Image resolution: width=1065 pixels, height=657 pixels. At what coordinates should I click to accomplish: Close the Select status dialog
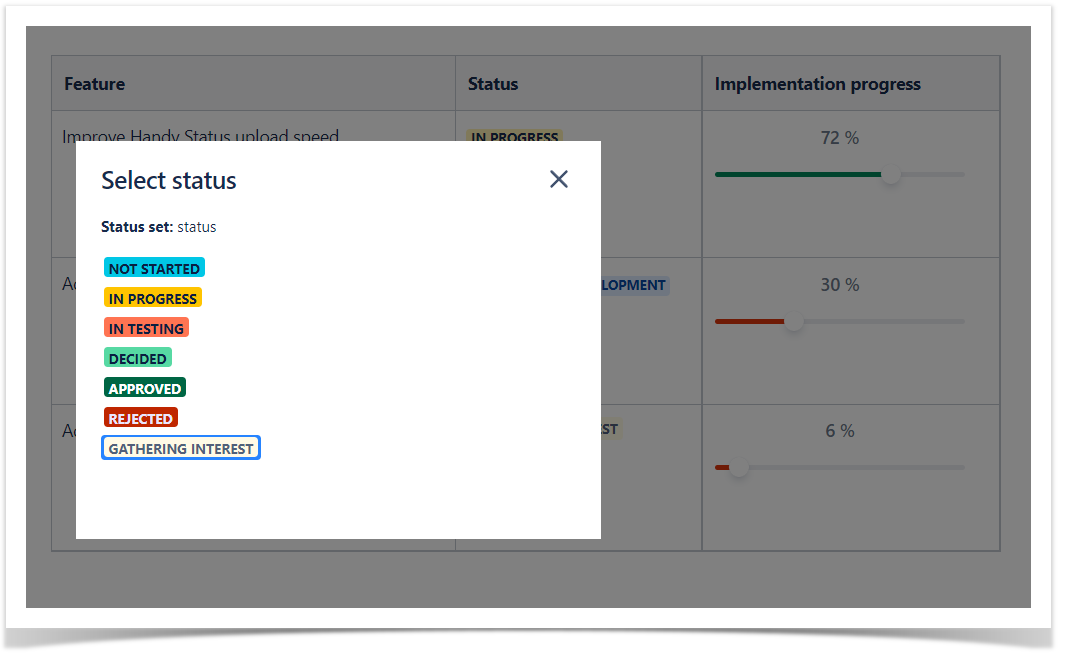[x=558, y=179]
